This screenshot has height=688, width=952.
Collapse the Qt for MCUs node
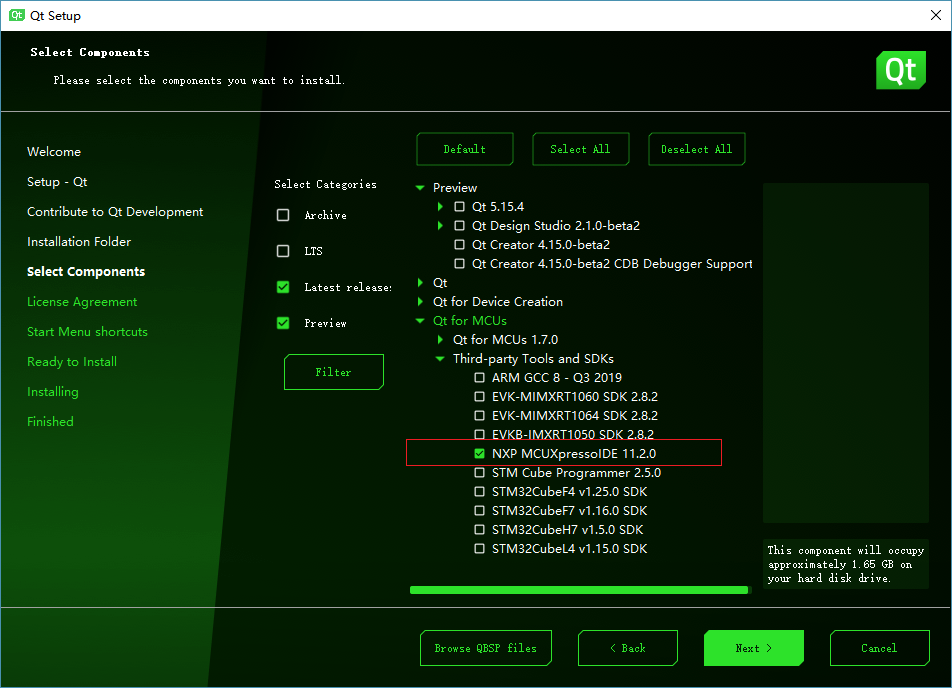pos(420,321)
